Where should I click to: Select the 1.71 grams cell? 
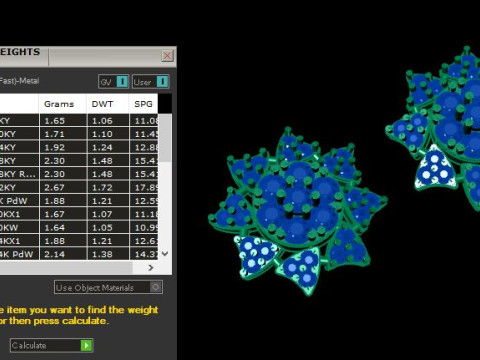[x=63, y=134]
